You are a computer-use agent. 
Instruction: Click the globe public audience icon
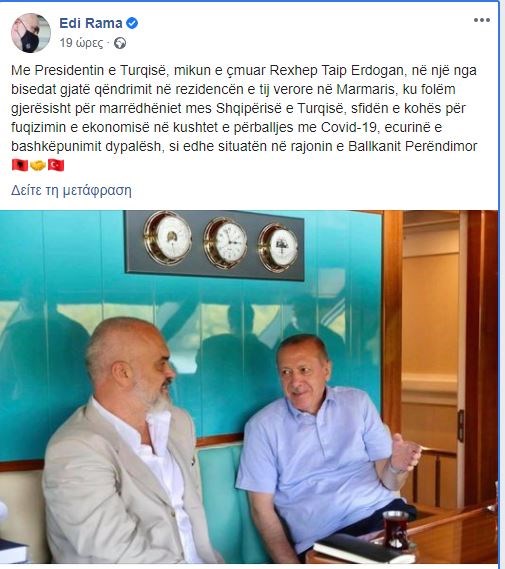tap(120, 44)
